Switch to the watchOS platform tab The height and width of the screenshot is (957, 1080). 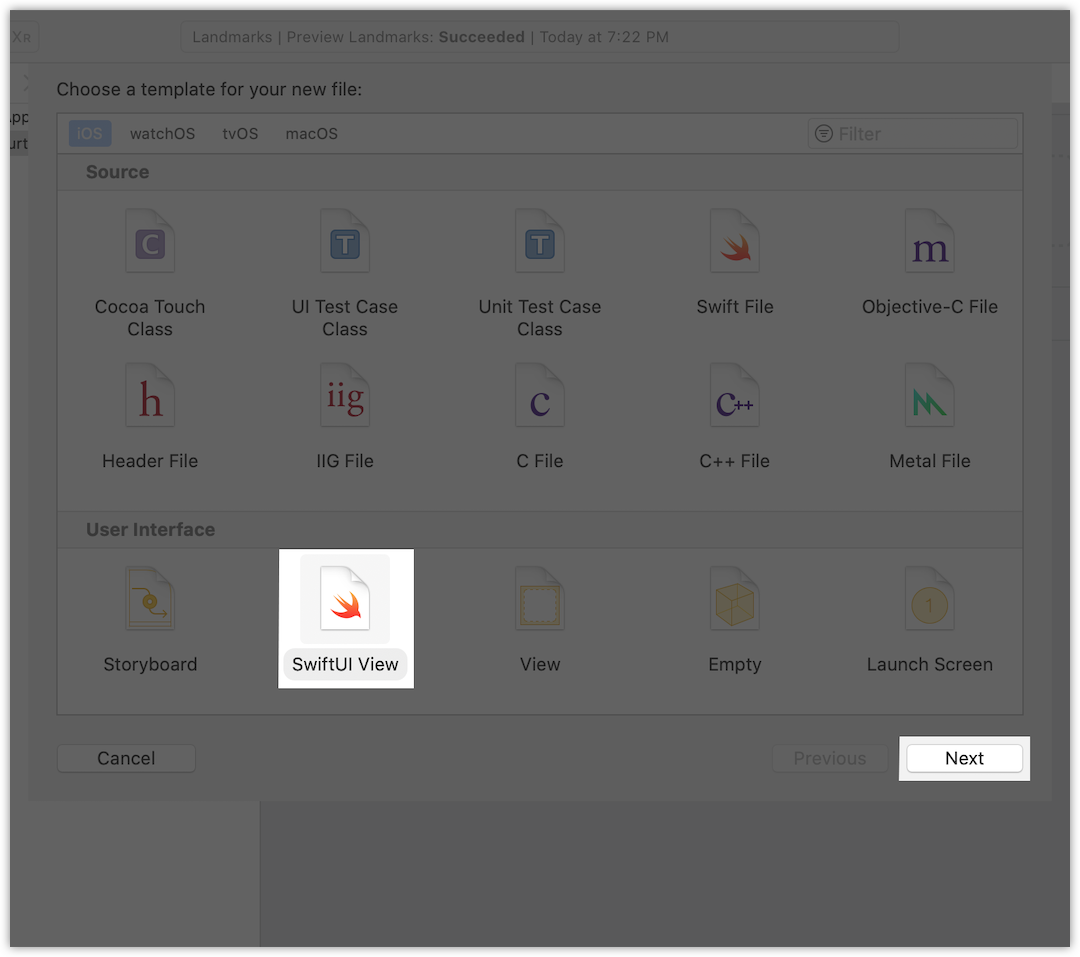[x=163, y=134]
